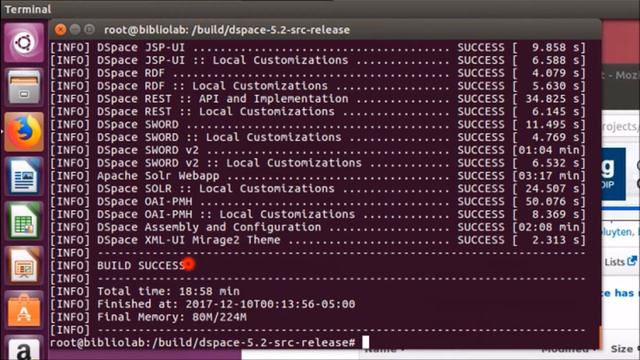Open LibreOffice Calc from the dock
This screenshot has width=640, height=360.
[x=24, y=221]
